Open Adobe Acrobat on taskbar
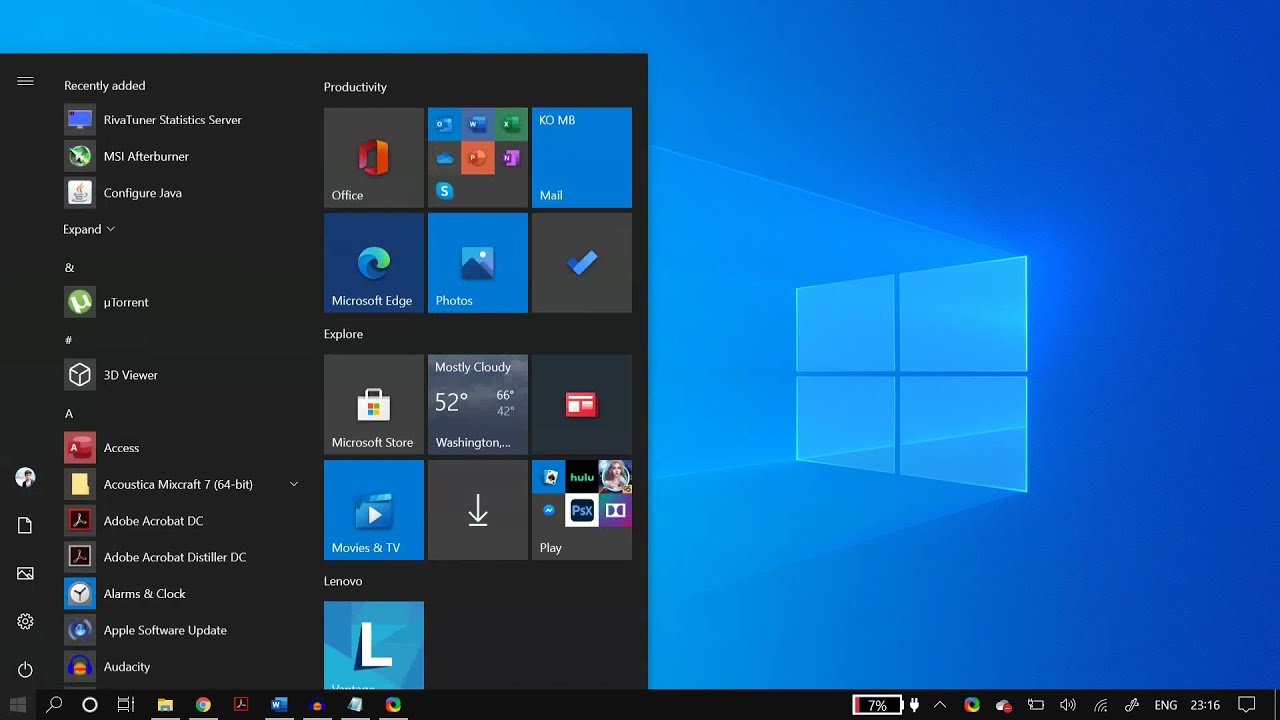This screenshot has width=1280, height=720. 241,705
